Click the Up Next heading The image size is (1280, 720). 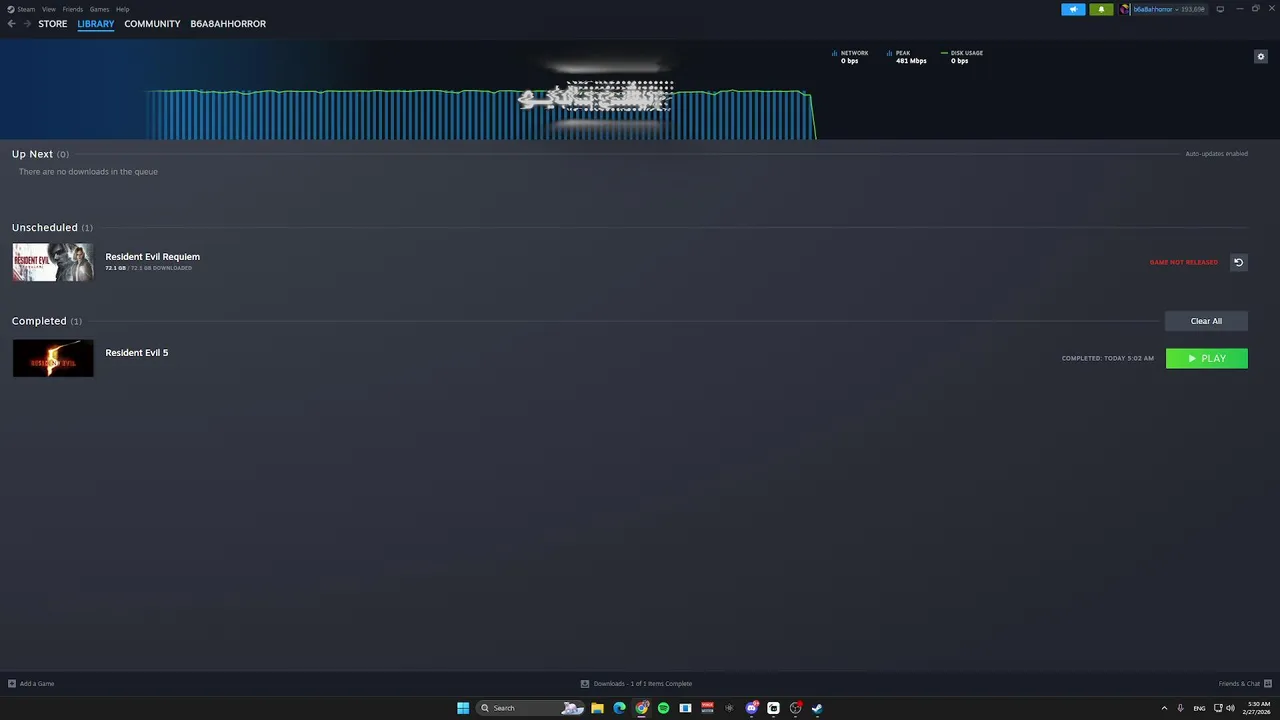32,154
